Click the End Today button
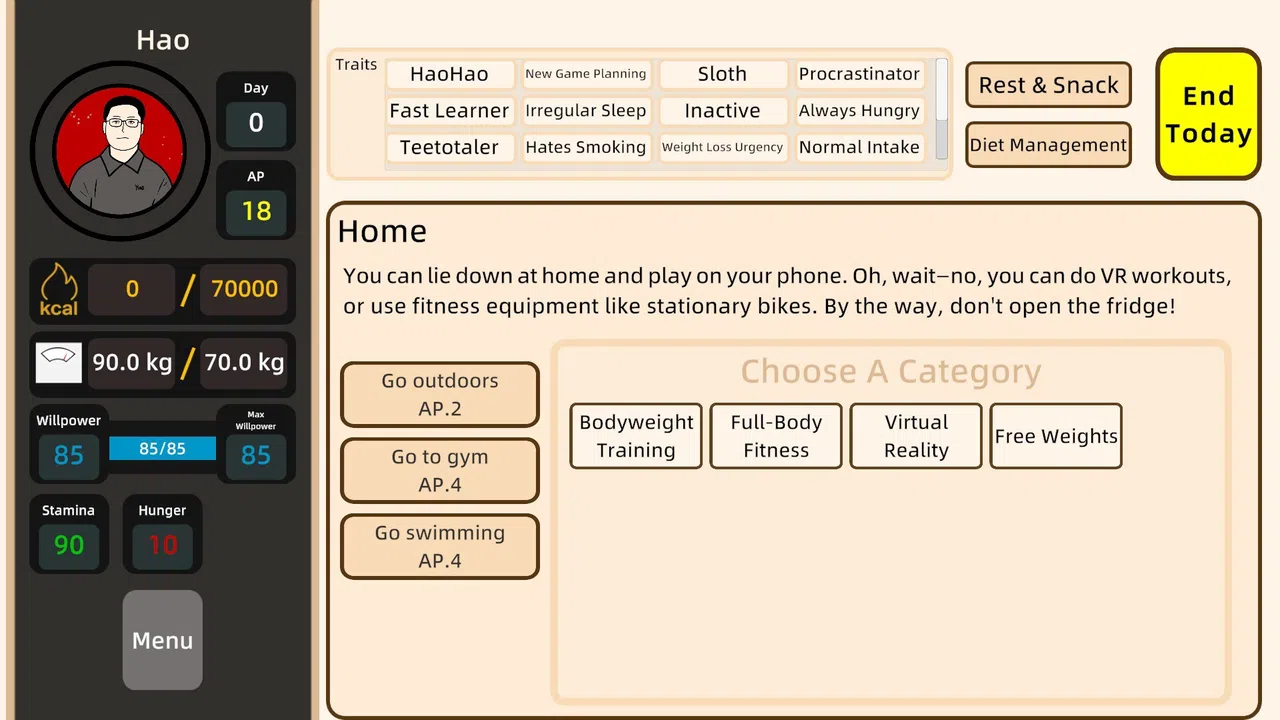Screen dimensions: 1280x720 point(1208,114)
